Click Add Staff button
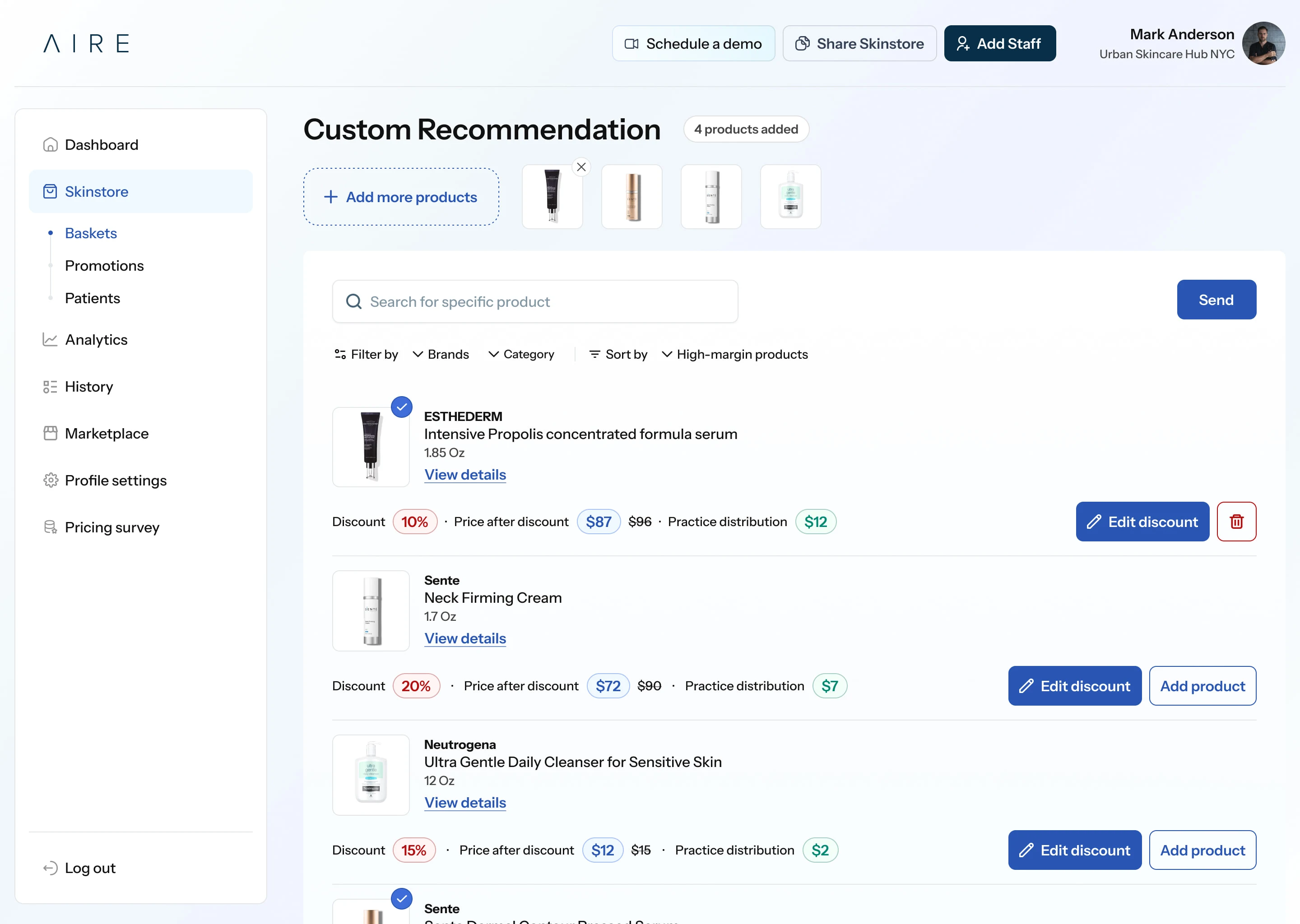Viewport: 1300px width, 924px height. pos(999,43)
